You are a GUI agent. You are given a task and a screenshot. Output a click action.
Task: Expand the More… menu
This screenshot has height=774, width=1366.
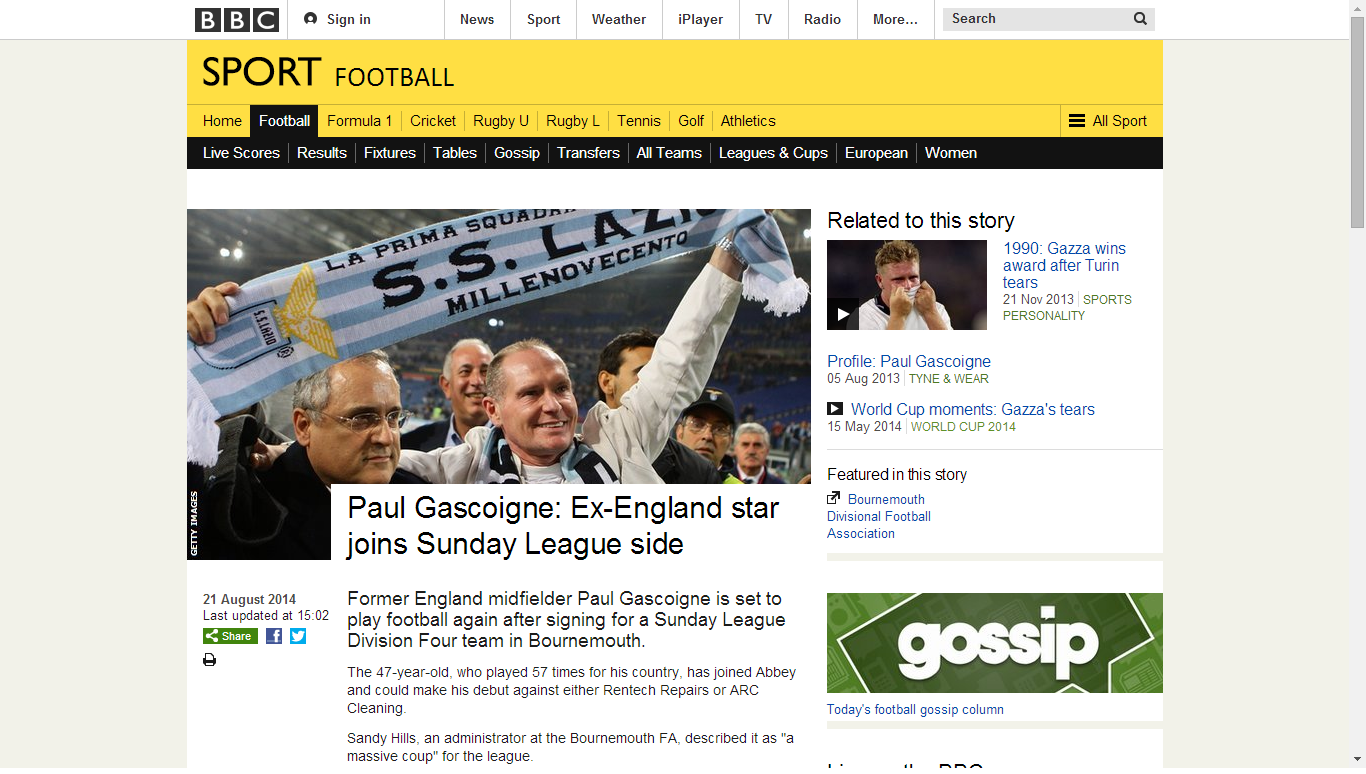[x=895, y=19]
